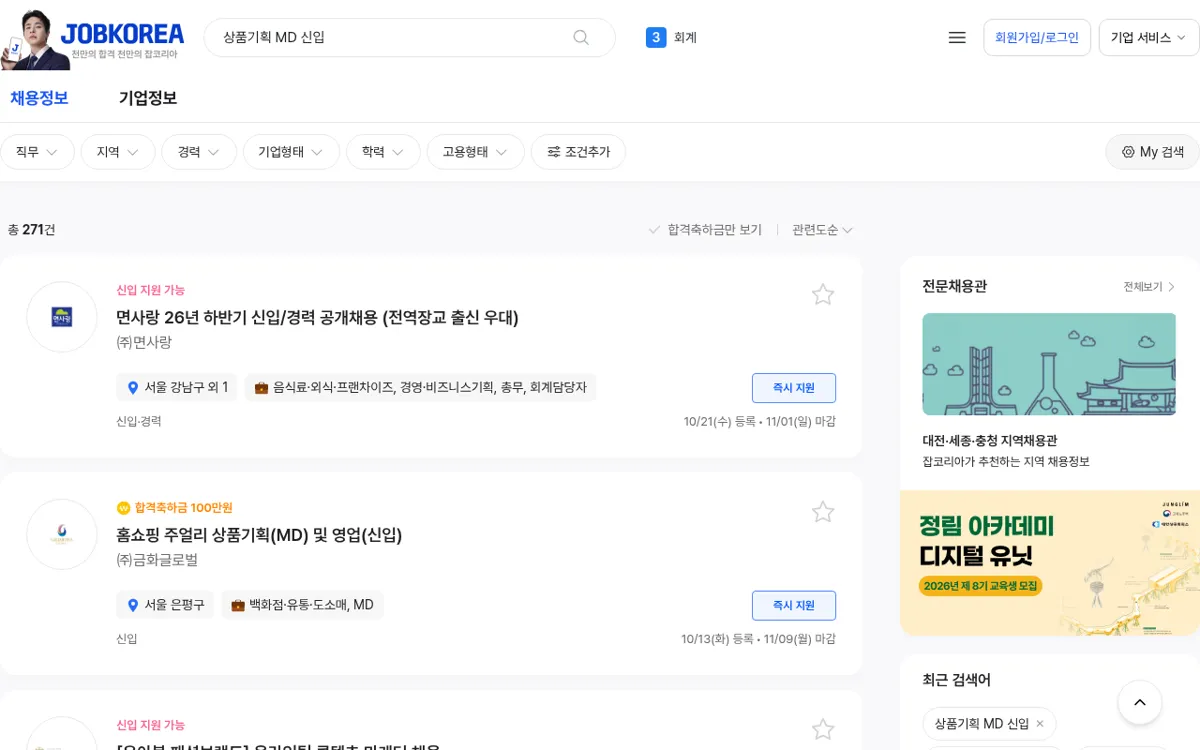Switch to the 기업정보 tab
The image size is (1200, 750).
tap(148, 98)
